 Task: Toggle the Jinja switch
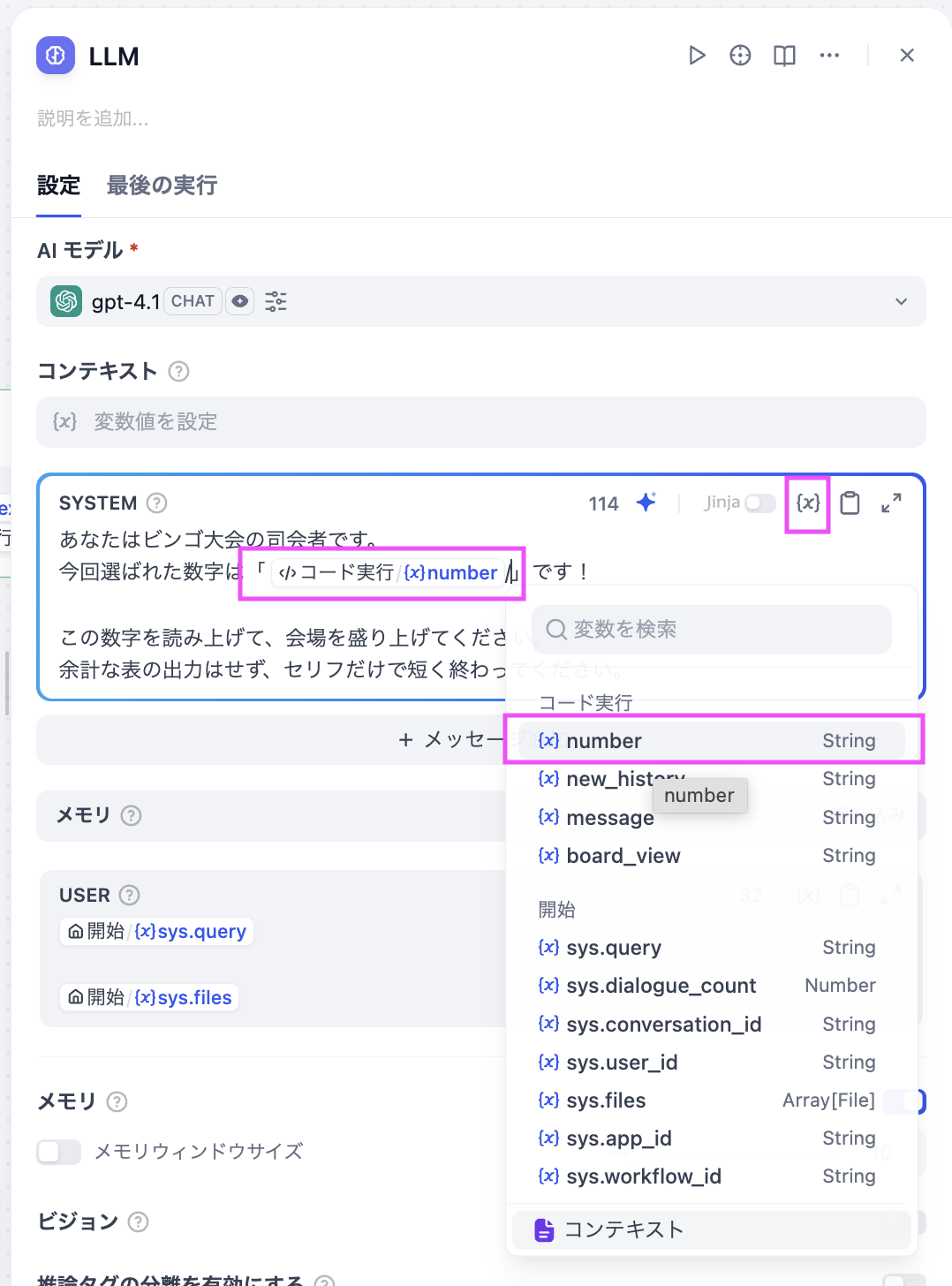pos(759,503)
